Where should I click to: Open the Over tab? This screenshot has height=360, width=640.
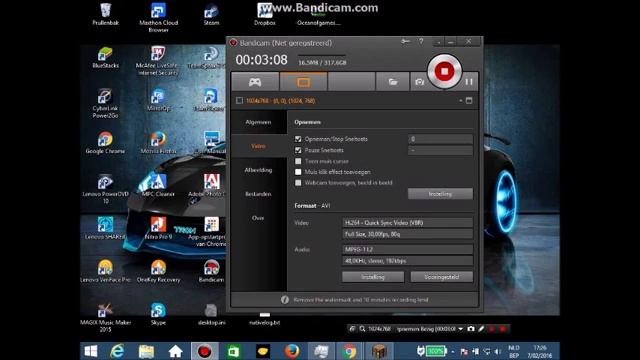tap(258, 218)
